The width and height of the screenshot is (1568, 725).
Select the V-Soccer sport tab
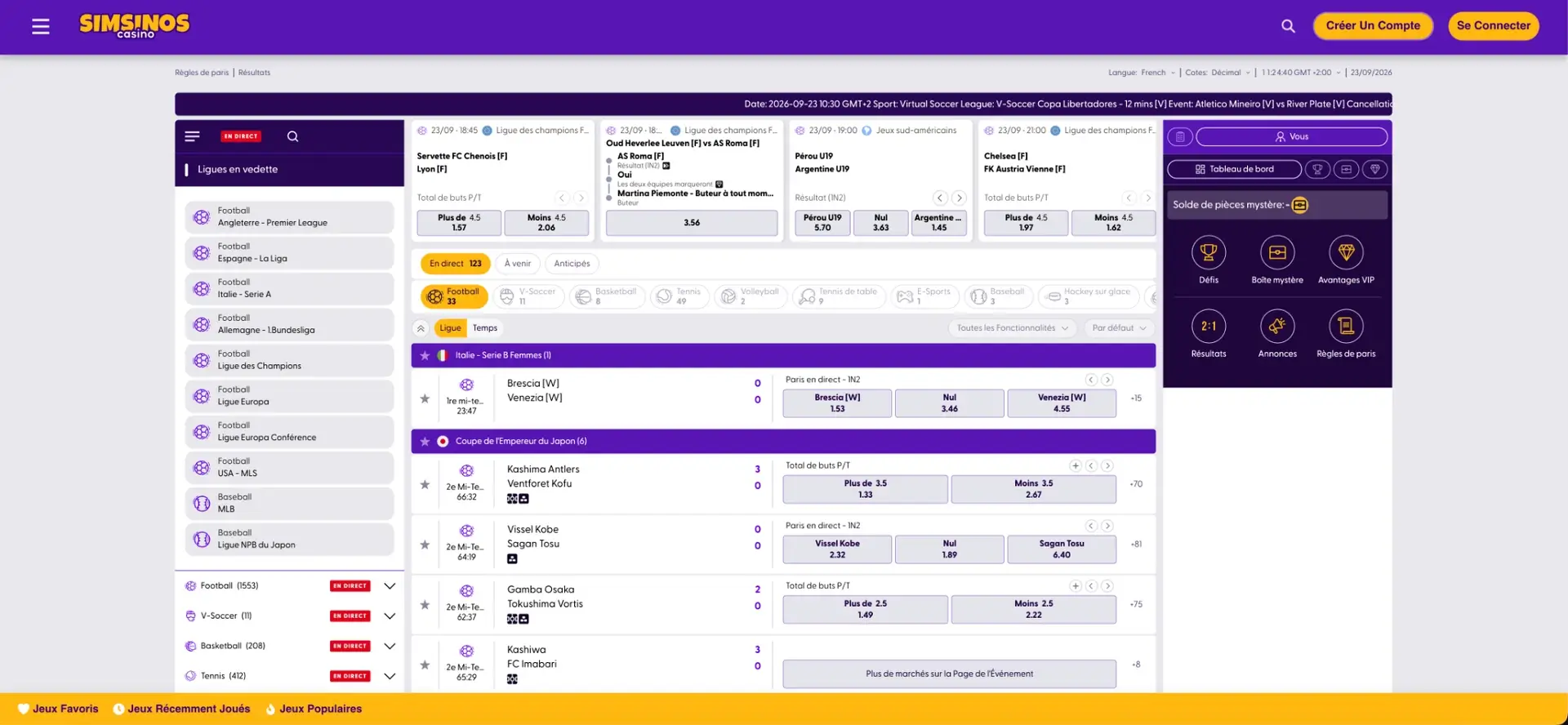[x=528, y=296]
